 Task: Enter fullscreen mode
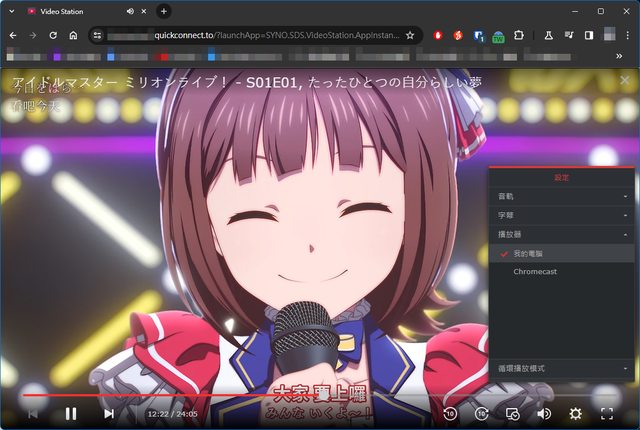[x=607, y=413]
